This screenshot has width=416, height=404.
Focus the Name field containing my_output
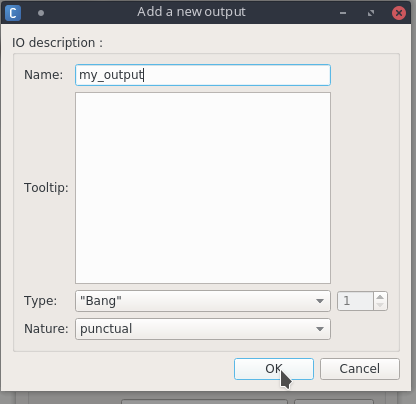pos(203,75)
